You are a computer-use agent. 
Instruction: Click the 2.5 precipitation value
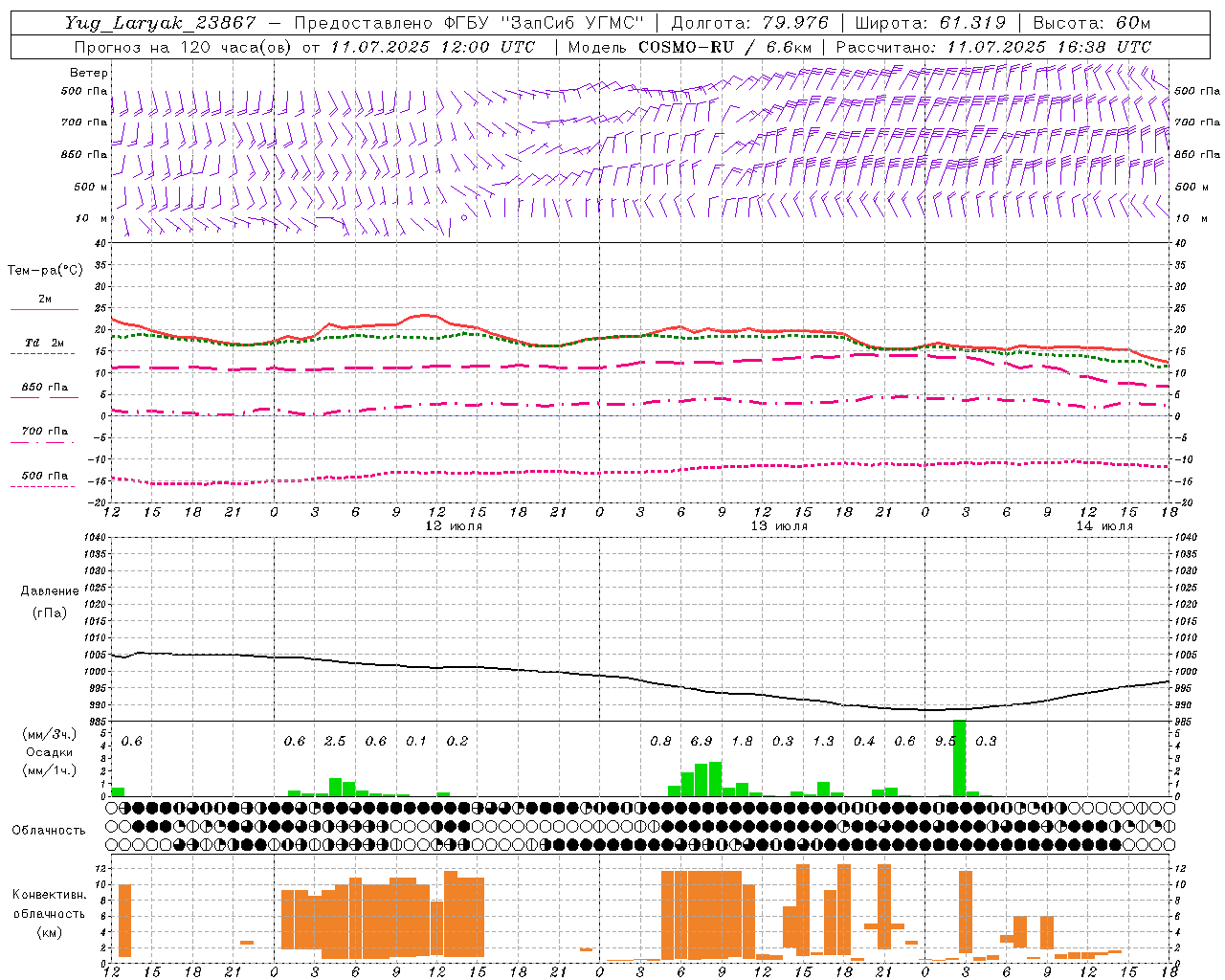click(x=335, y=742)
